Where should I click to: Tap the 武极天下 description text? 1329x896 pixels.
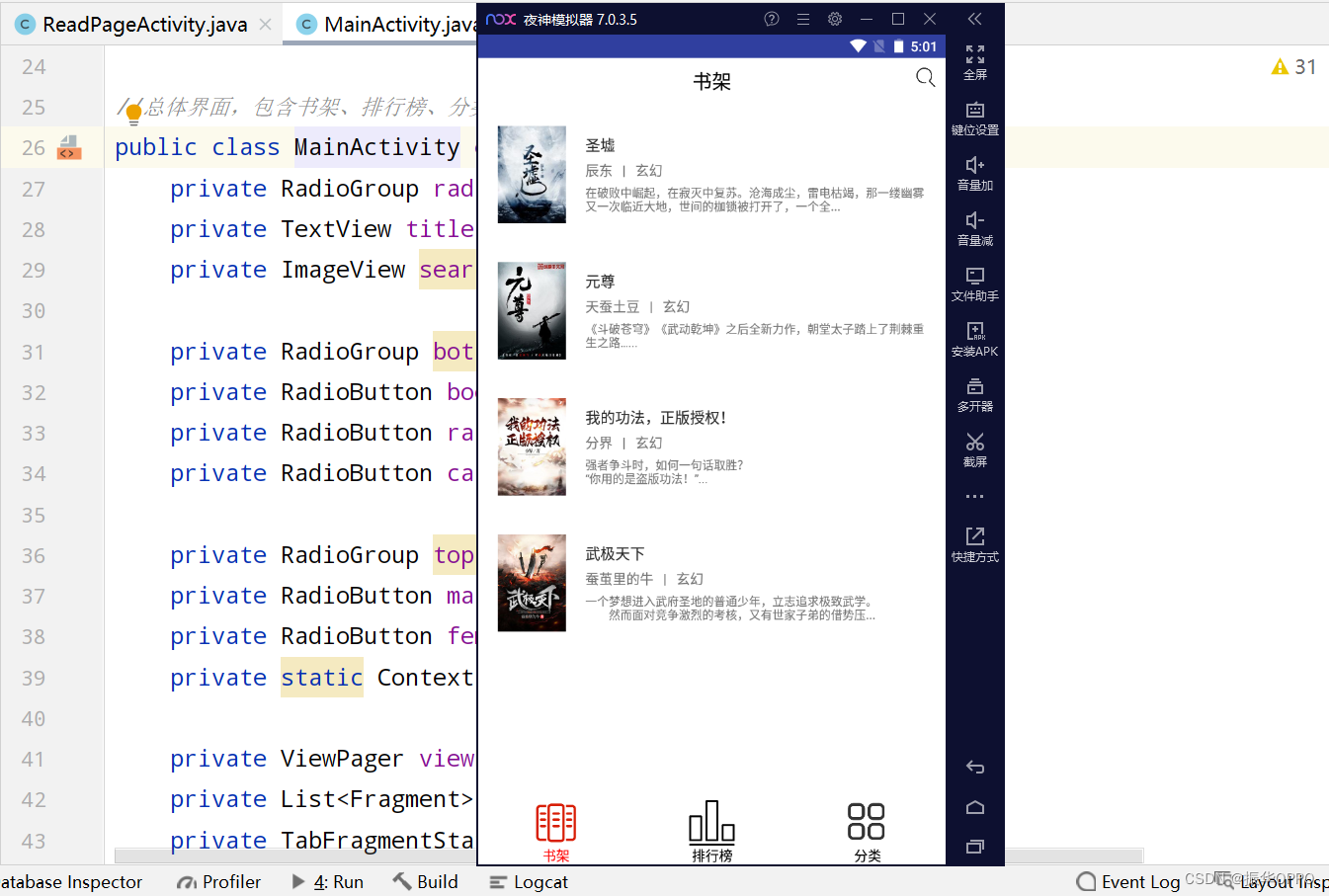pos(730,609)
